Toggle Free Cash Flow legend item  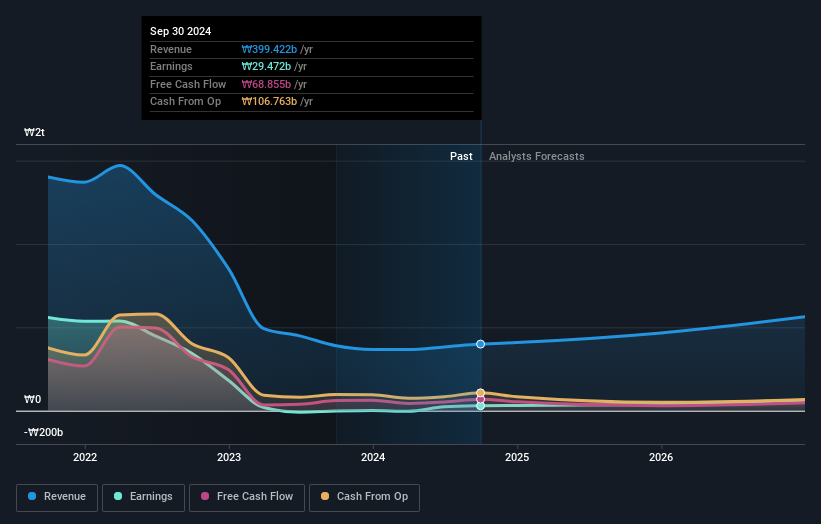[245, 497]
